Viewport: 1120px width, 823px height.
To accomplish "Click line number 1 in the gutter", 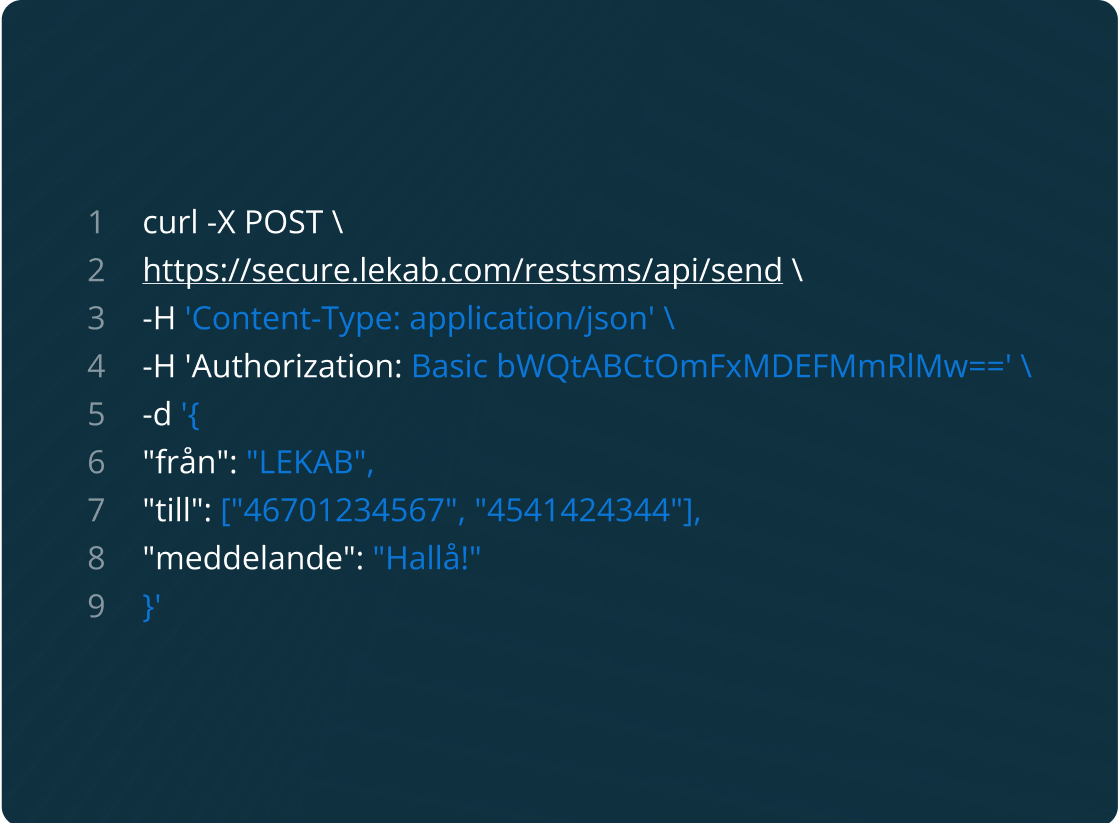I will coord(96,222).
